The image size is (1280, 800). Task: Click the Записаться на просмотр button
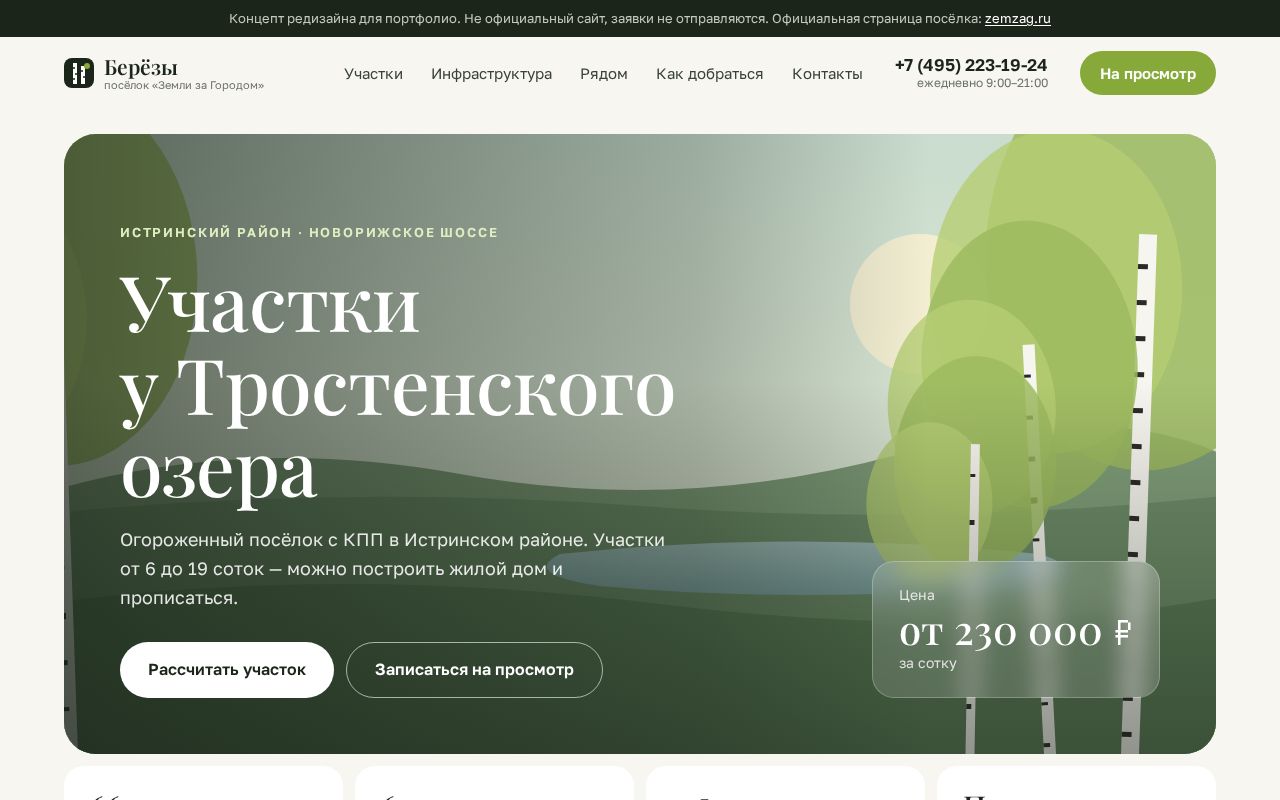coord(474,670)
